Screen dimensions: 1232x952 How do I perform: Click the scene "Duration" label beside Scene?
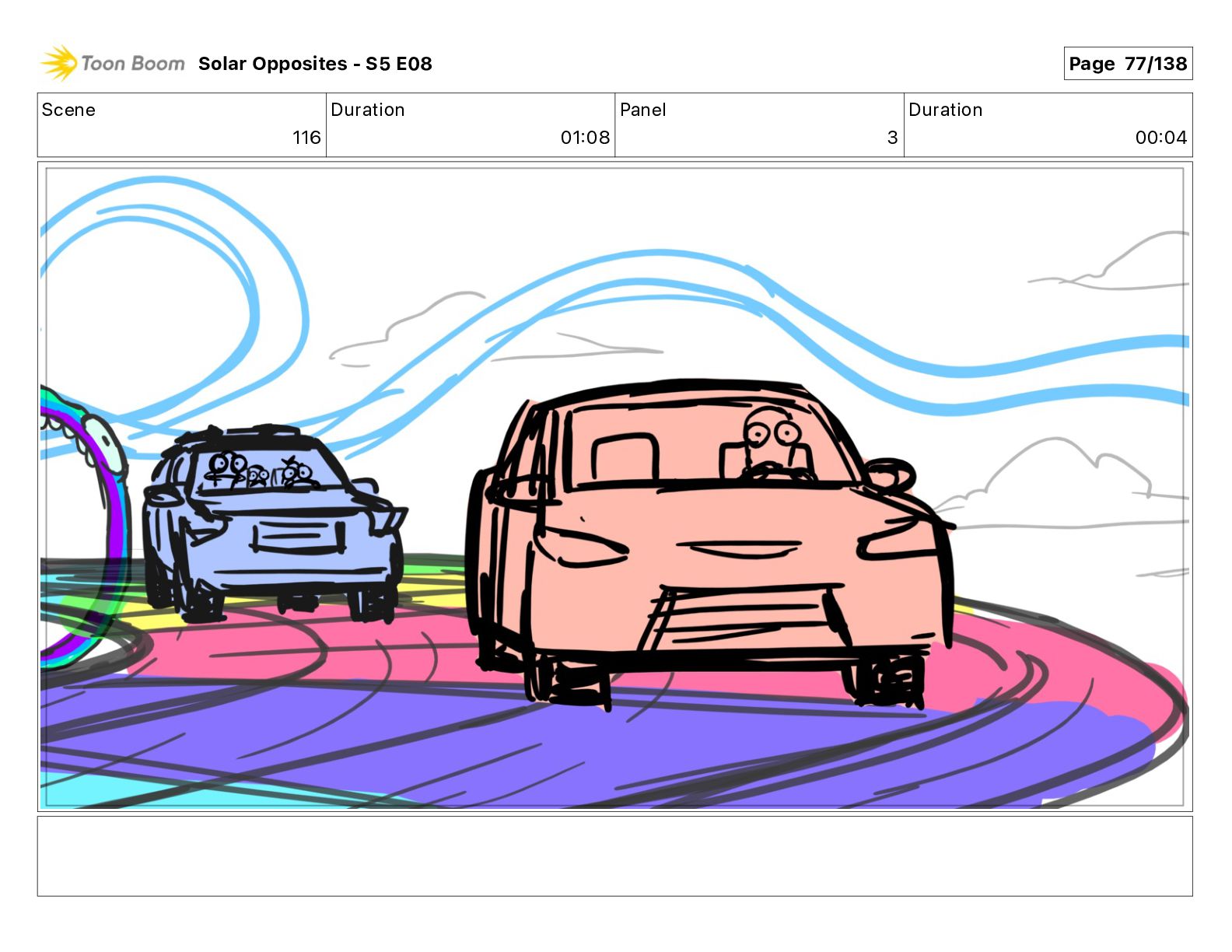(368, 110)
